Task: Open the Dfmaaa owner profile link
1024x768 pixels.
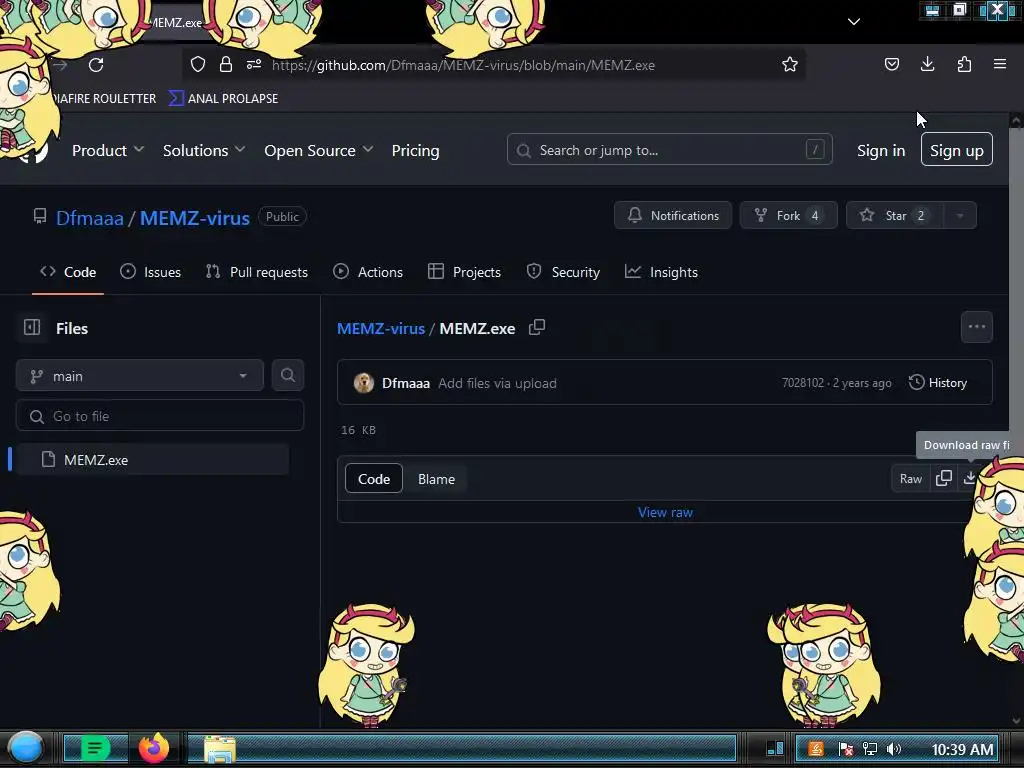Action: (x=89, y=217)
